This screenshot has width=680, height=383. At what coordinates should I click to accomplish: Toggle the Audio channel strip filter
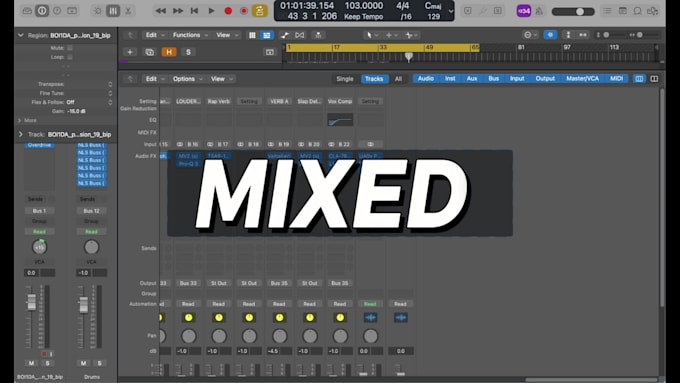click(x=425, y=79)
